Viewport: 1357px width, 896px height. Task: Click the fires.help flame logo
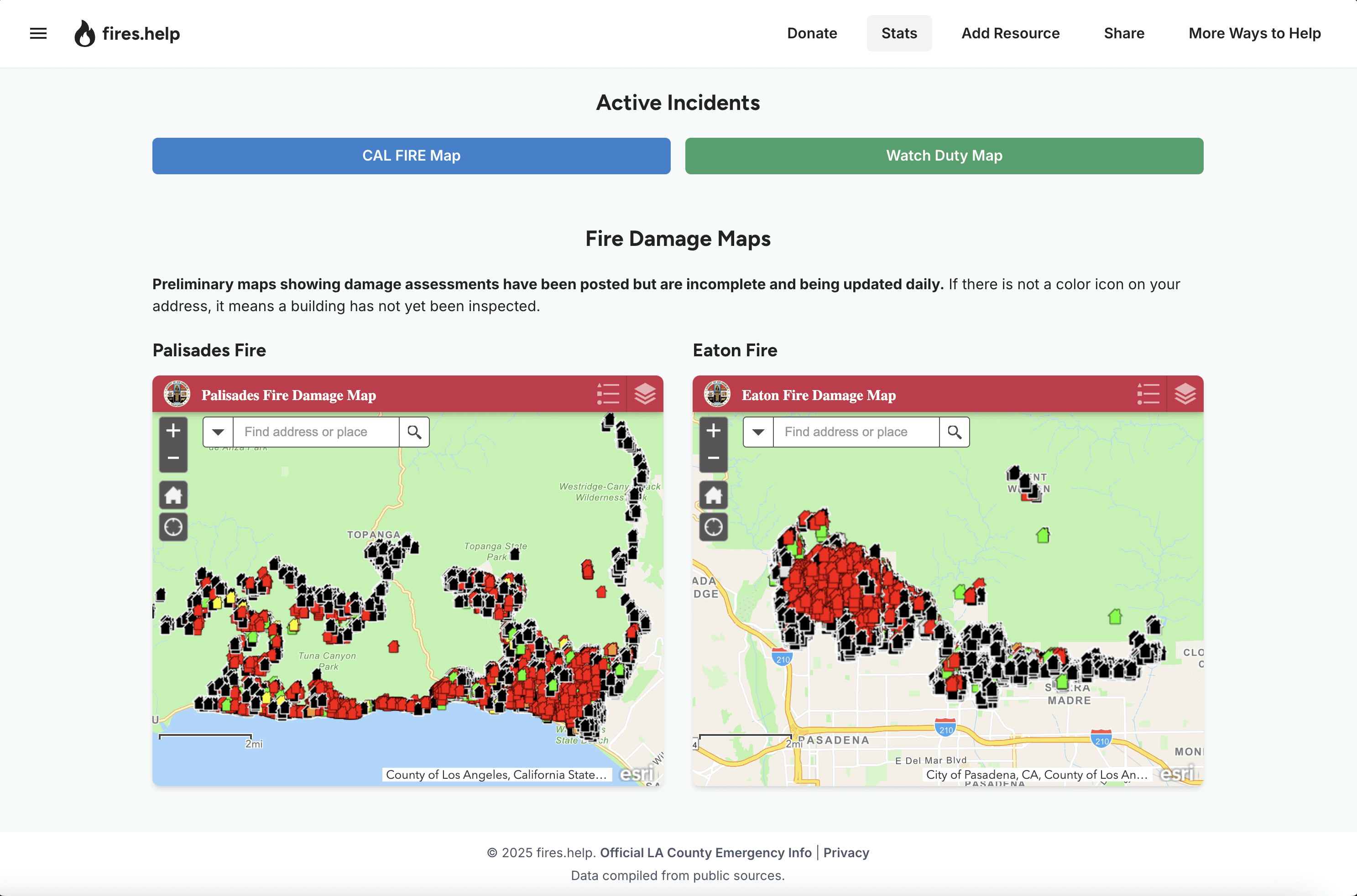tap(84, 33)
